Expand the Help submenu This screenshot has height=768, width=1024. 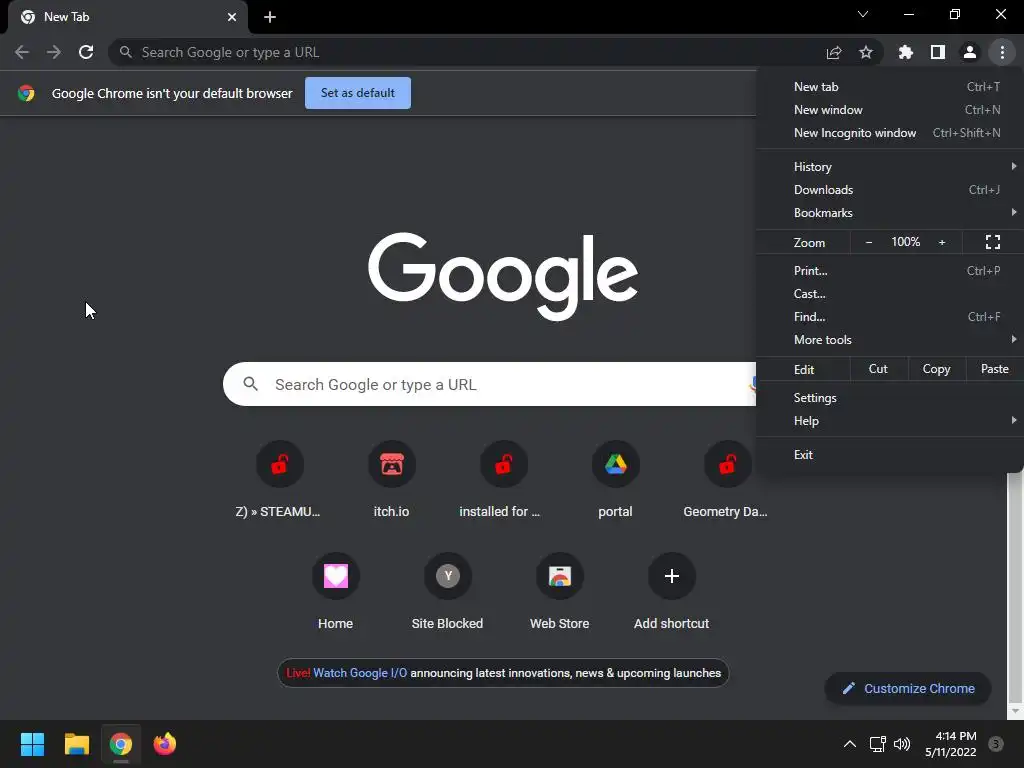(x=889, y=421)
